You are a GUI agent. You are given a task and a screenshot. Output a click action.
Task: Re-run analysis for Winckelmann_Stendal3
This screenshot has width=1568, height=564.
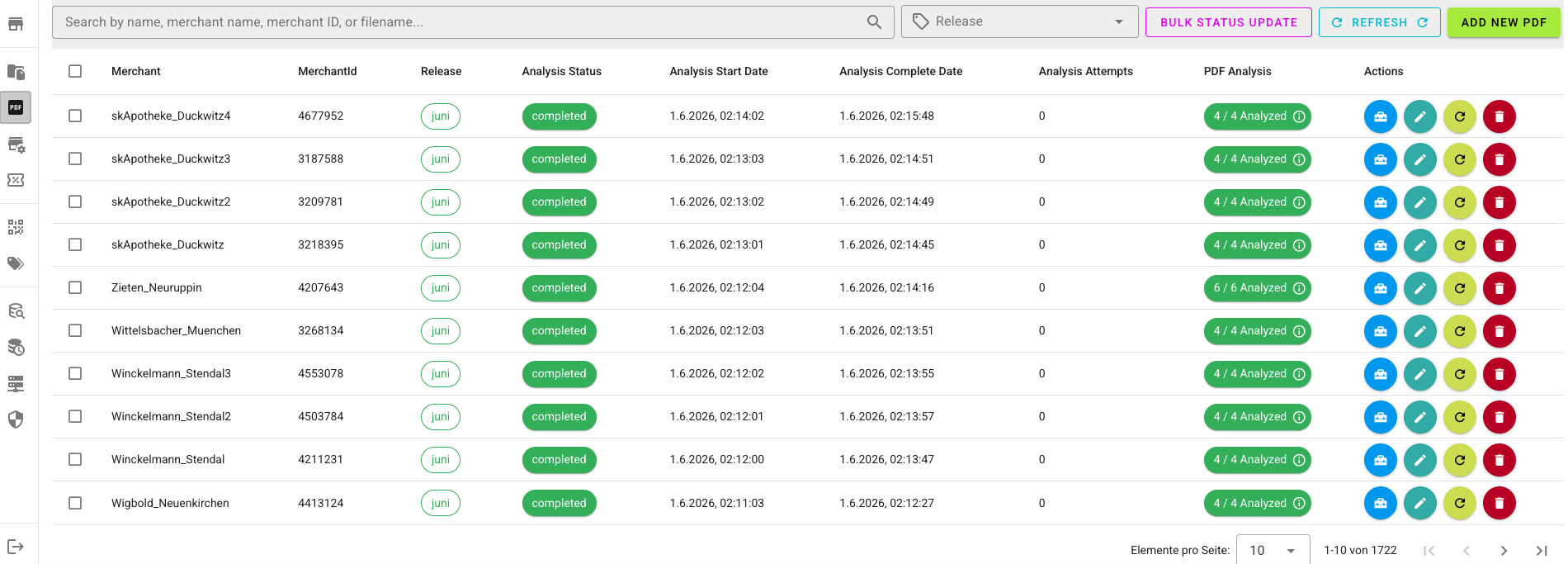tap(1460, 374)
